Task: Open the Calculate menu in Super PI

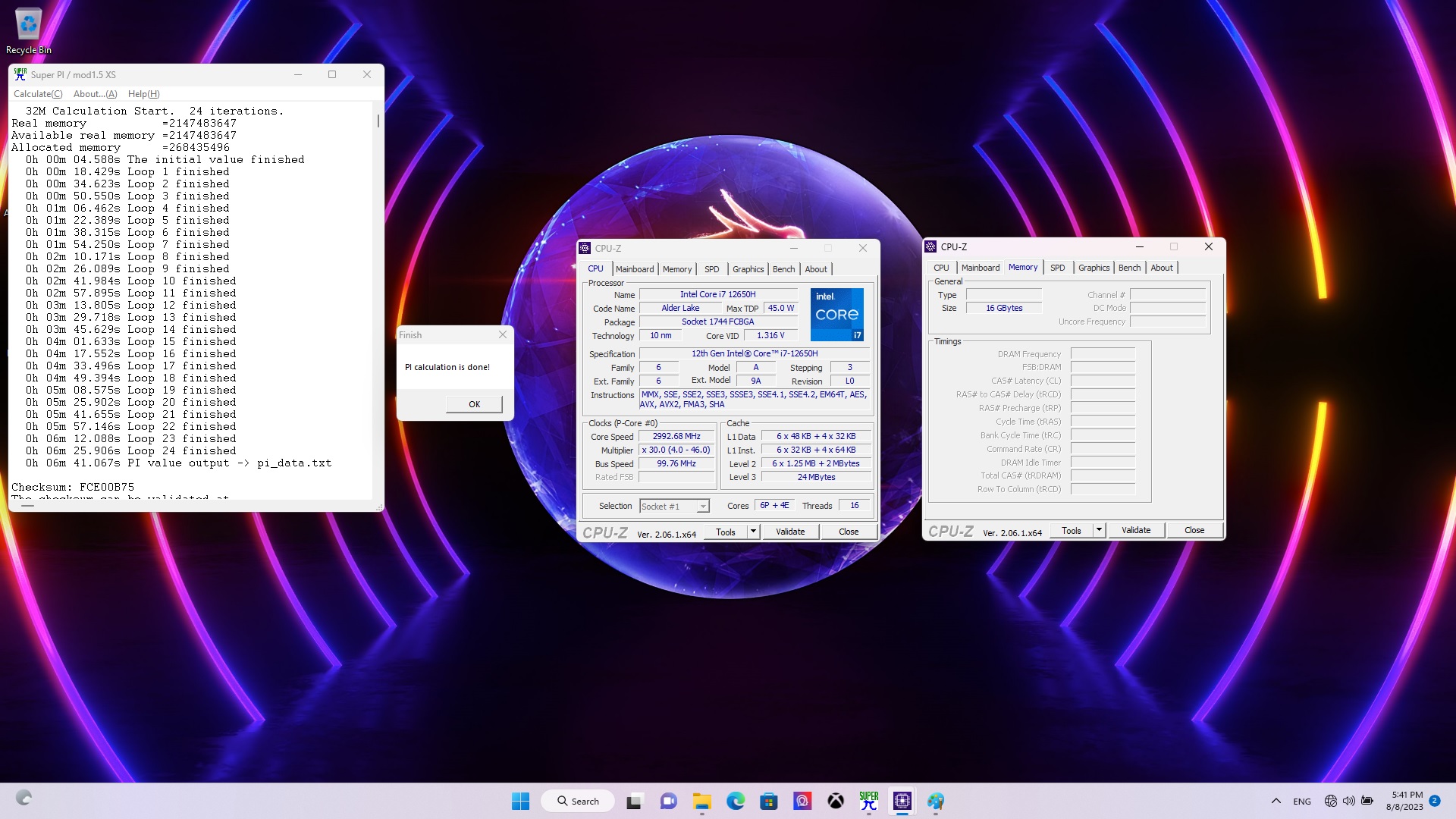Action: 38,94
